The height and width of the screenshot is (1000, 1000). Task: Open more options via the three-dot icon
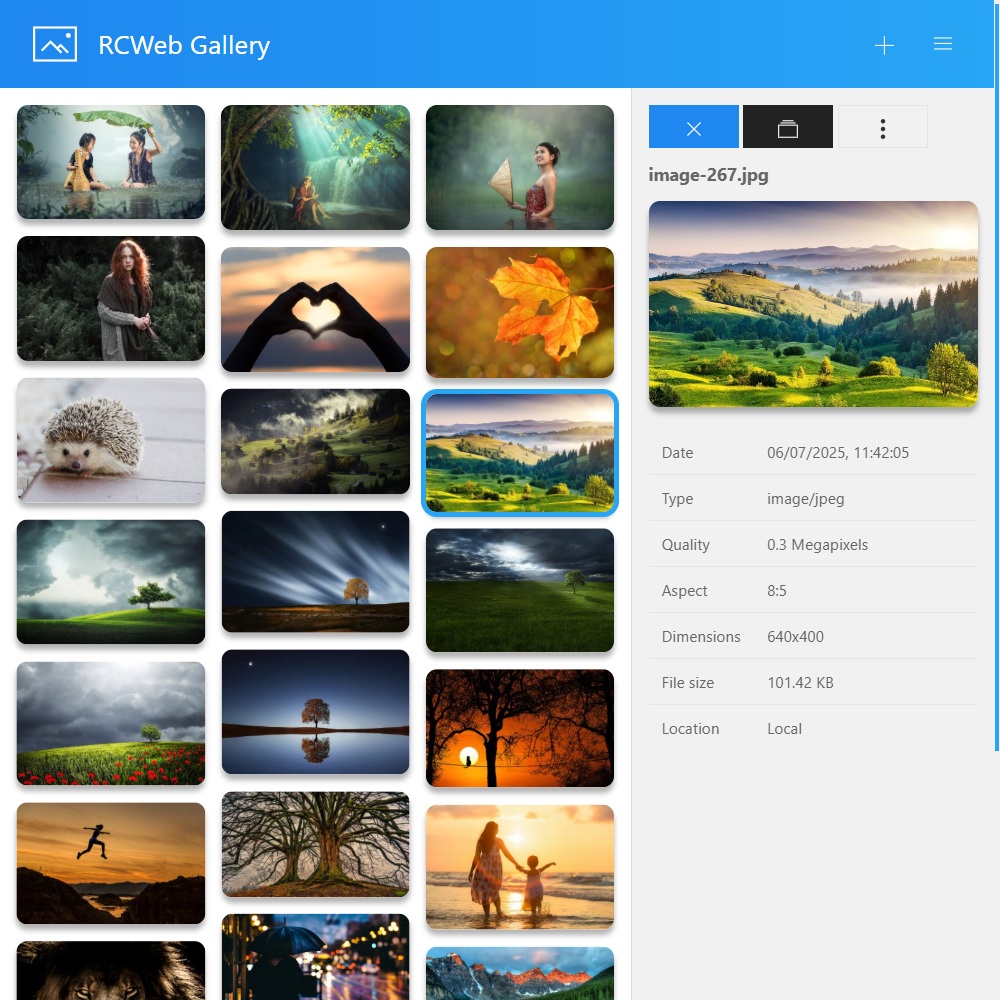click(x=881, y=127)
